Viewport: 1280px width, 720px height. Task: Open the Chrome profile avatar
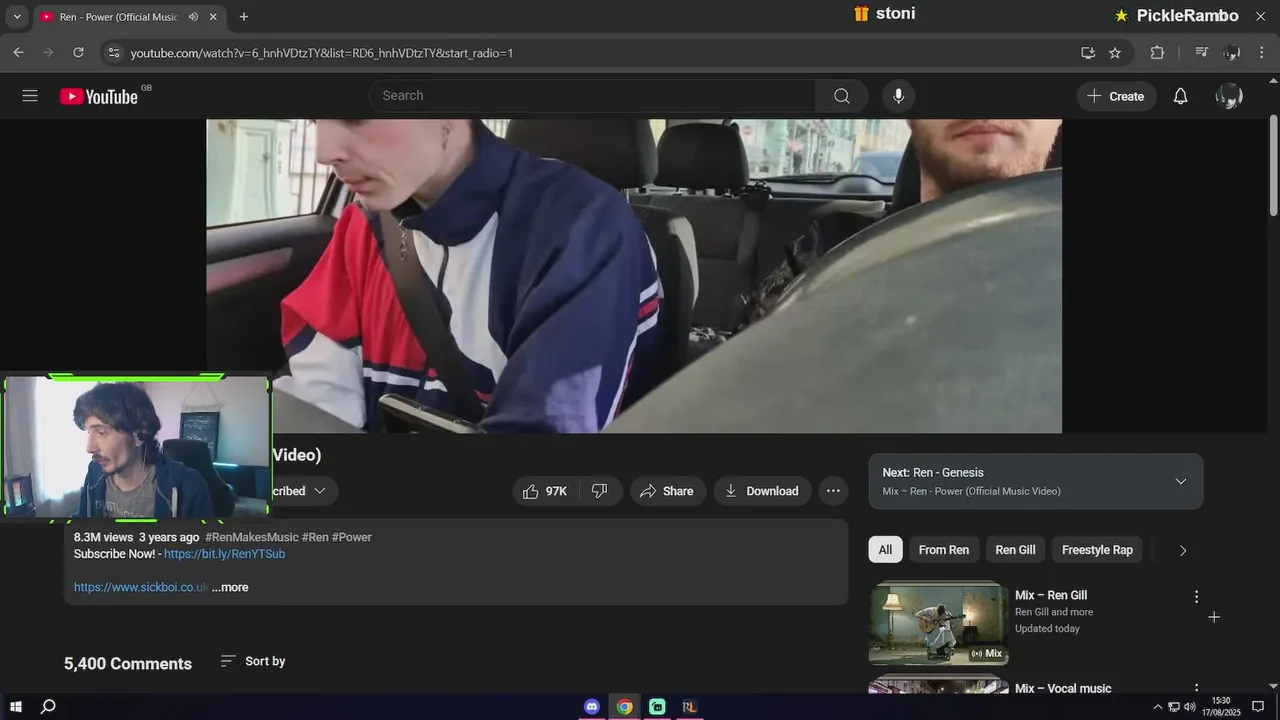coord(1232,53)
